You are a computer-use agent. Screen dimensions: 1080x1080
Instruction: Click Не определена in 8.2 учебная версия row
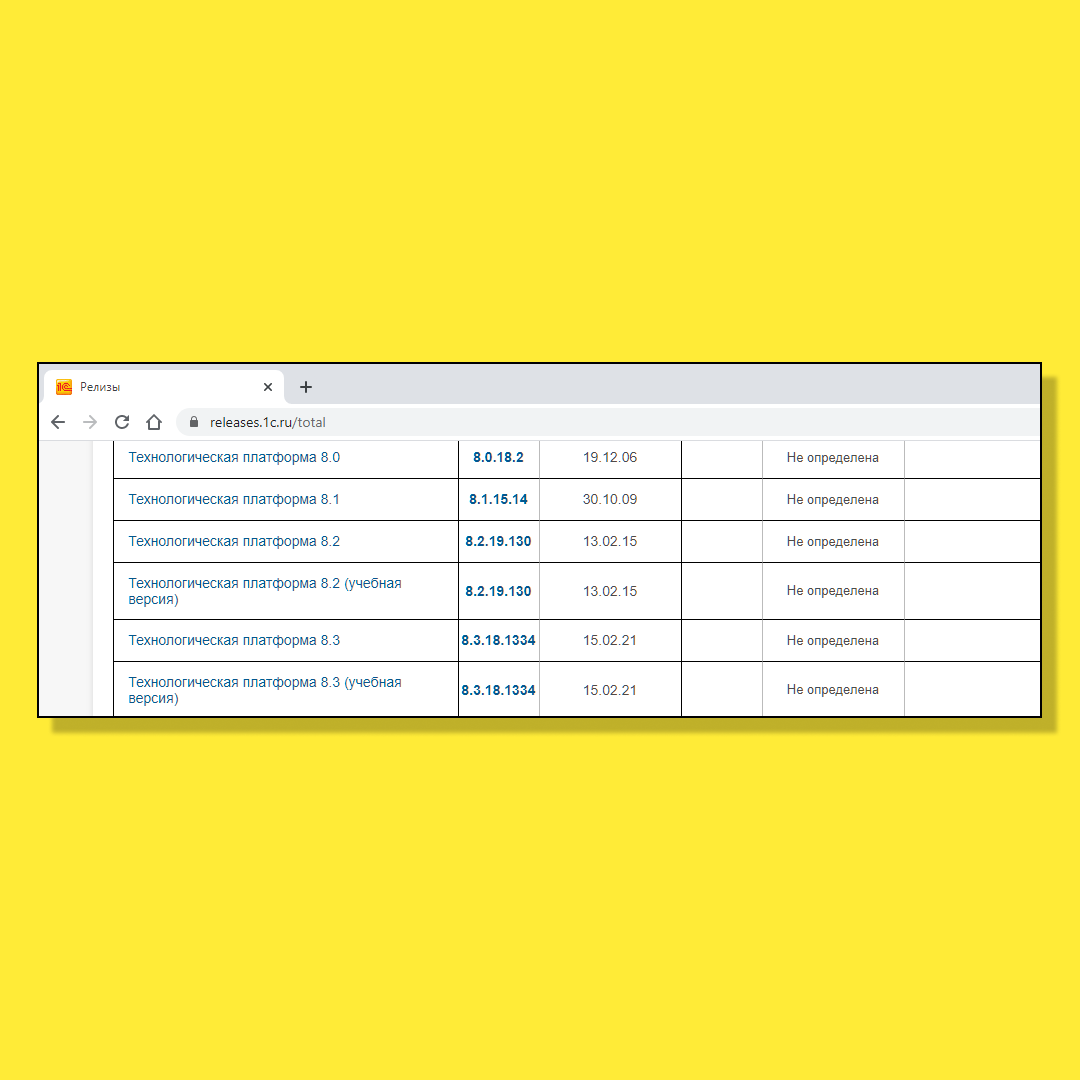click(832, 590)
